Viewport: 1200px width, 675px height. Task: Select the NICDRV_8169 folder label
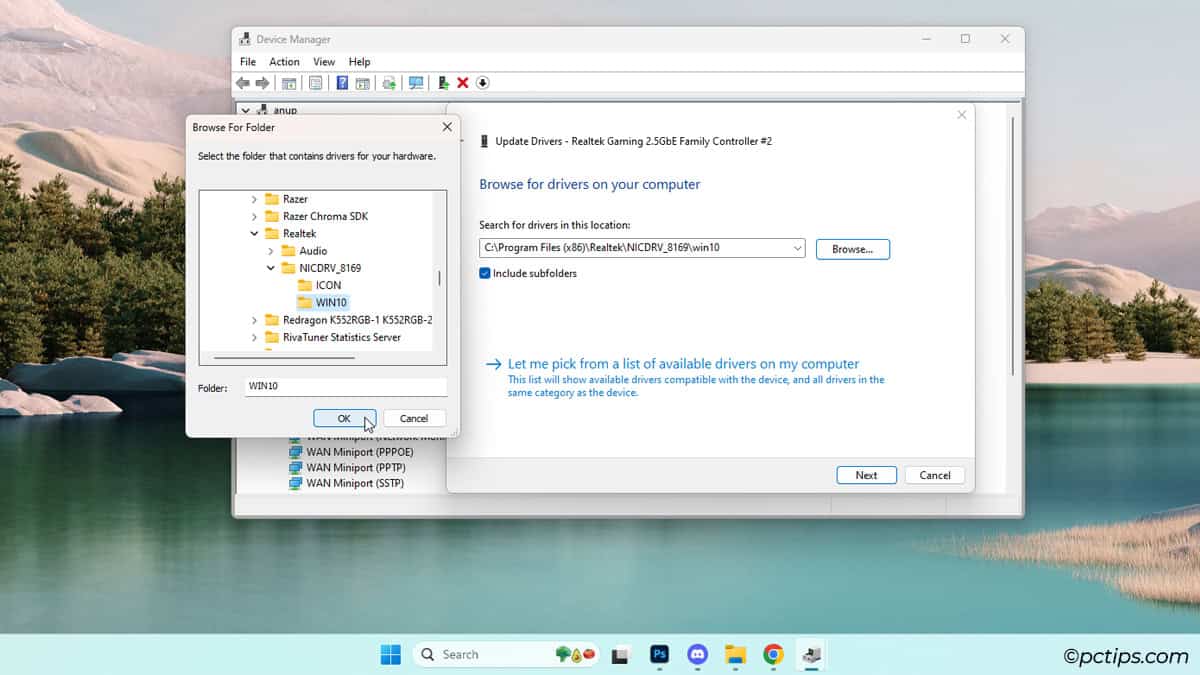pos(330,268)
